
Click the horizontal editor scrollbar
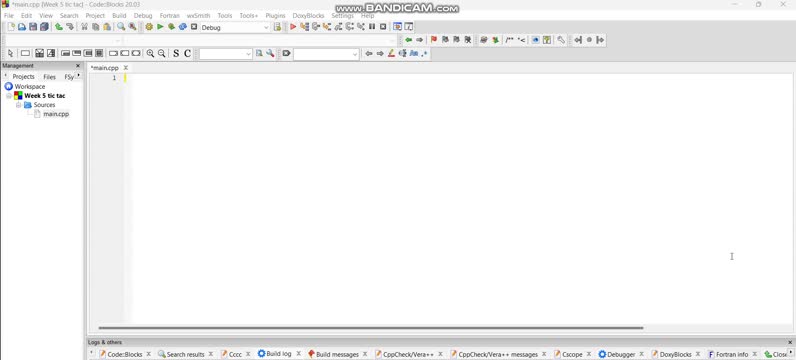point(371,328)
